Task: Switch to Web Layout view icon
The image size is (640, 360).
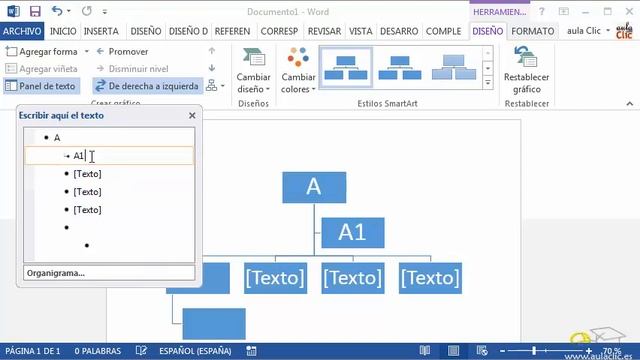Action: click(x=482, y=351)
